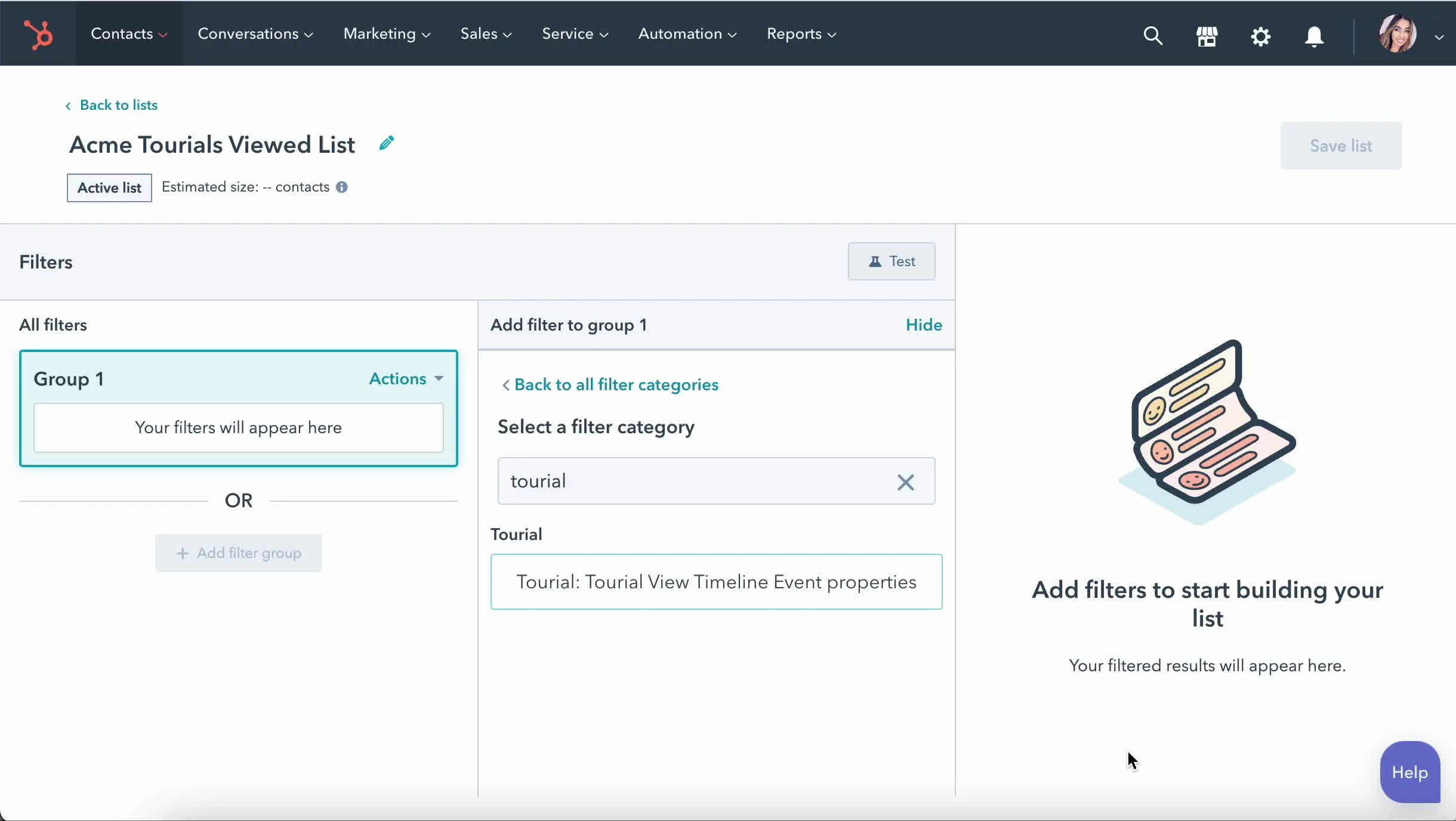Open the notifications bell icon

[1314, 36]
